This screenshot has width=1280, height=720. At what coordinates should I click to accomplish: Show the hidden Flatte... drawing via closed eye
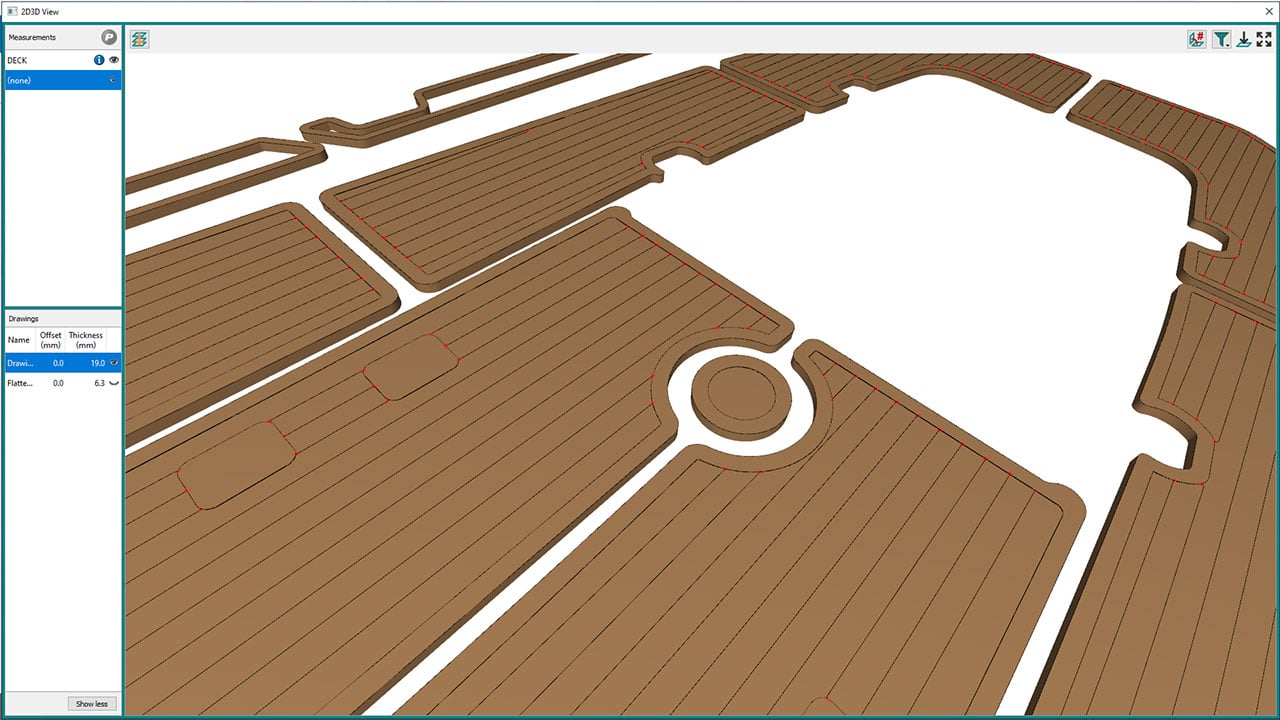coord(114,383)
